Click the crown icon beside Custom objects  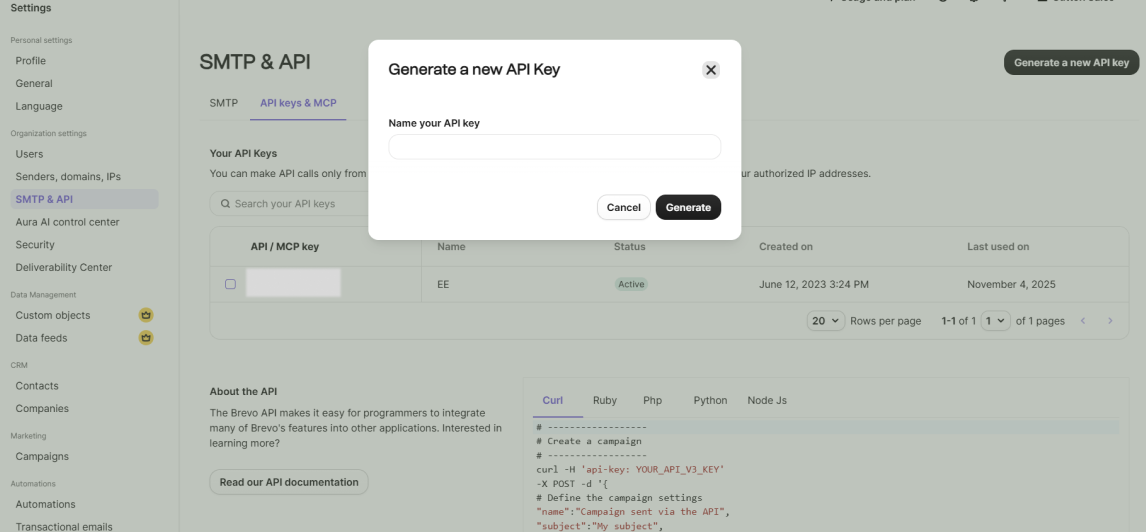146,315
